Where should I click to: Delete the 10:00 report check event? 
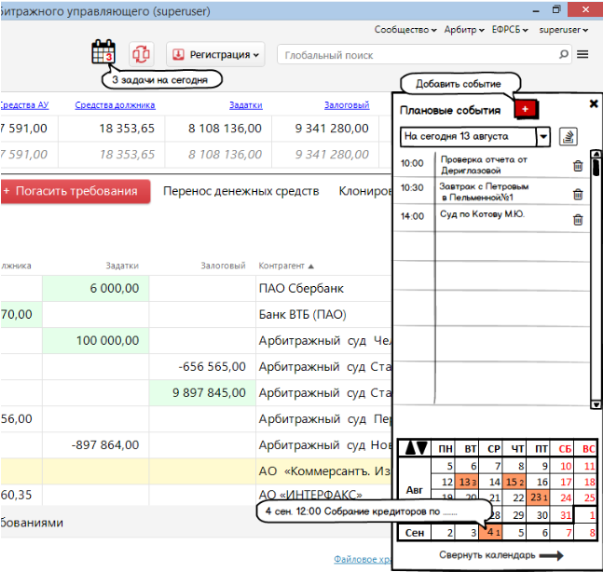click(577, 166)
